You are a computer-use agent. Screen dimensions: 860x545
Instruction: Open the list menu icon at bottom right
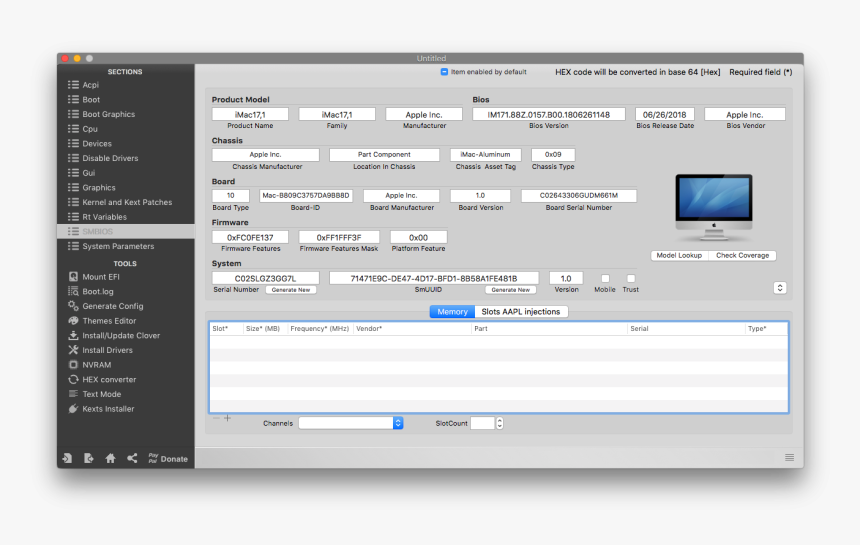pos(789,457)
